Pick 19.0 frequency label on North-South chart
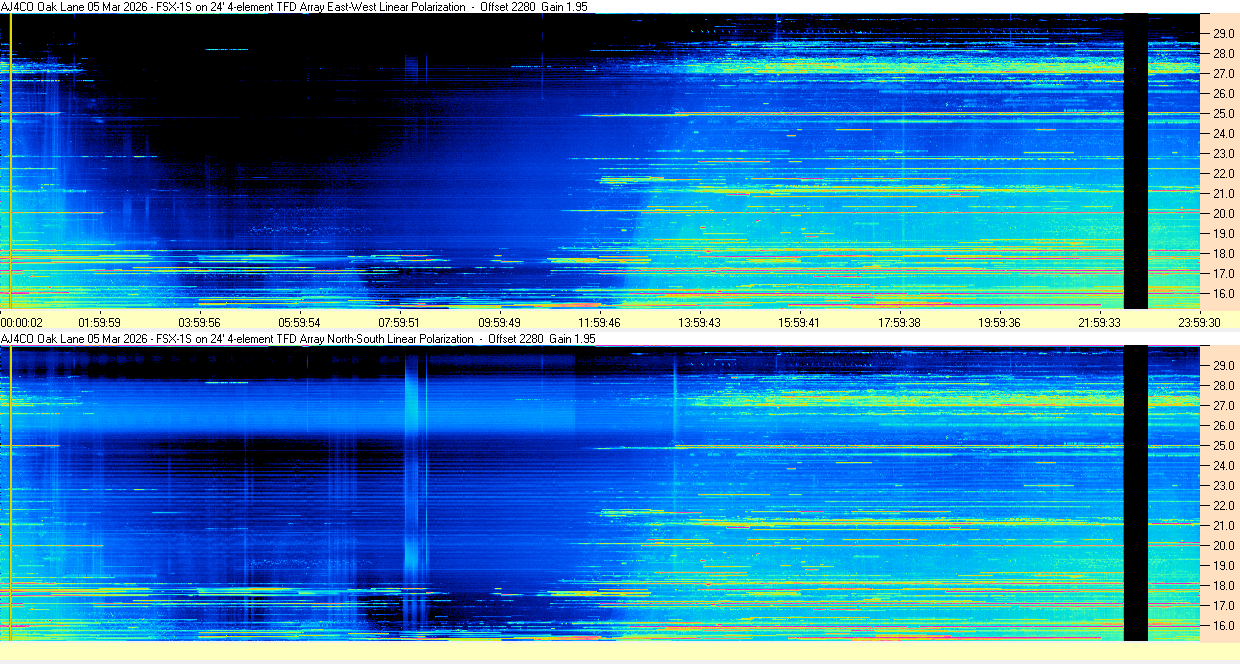The height and width of the screenshot is (664, 1240). (x=1223, y=566)
